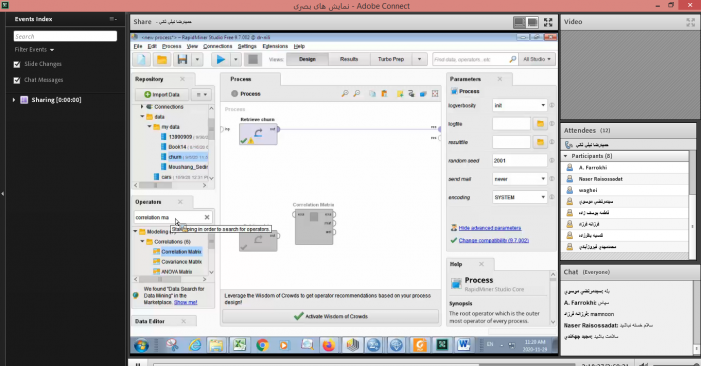
Task: Select Correlation Matrix in the operators tree
Action: click(181, 252)
